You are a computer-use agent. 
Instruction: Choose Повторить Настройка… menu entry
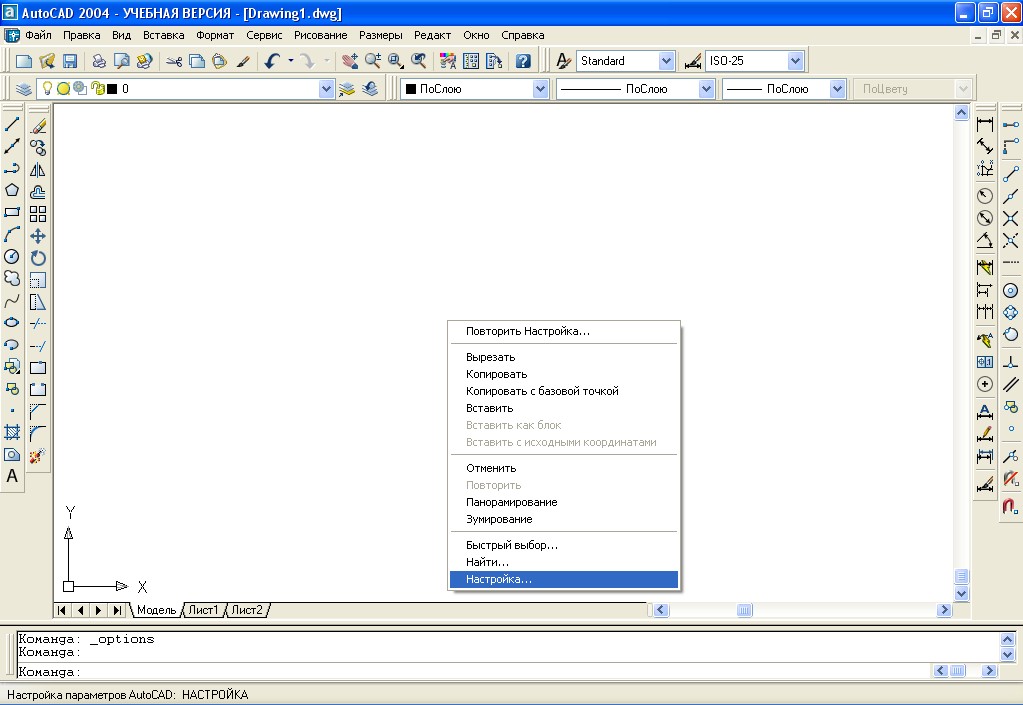coord(564,331)
